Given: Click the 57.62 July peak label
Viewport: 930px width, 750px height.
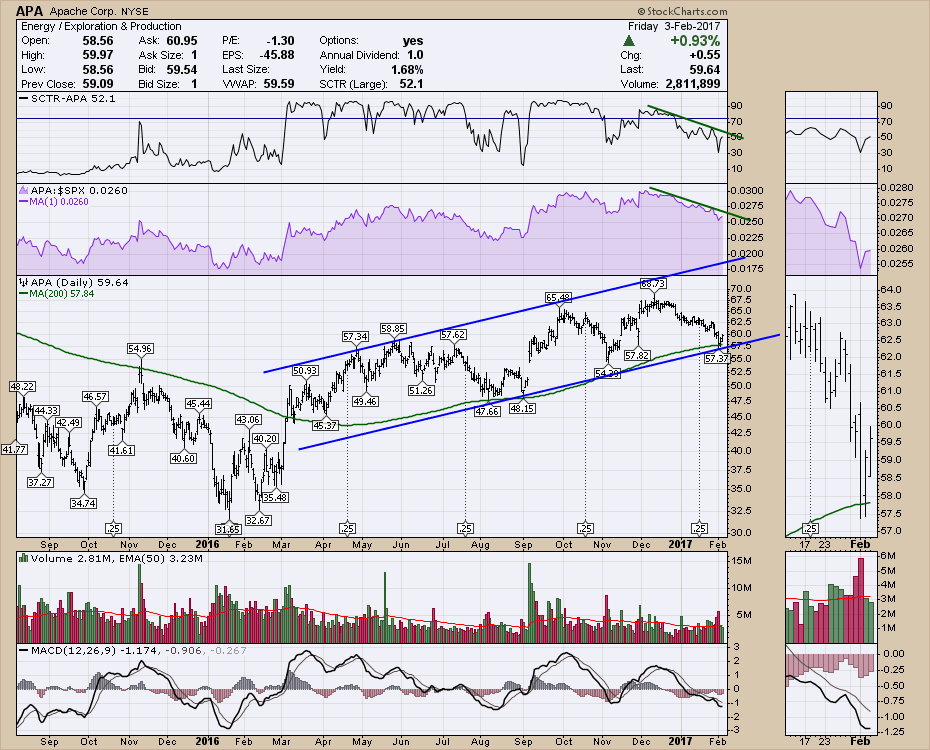Looking at the screenshot, I should (453, 335).
